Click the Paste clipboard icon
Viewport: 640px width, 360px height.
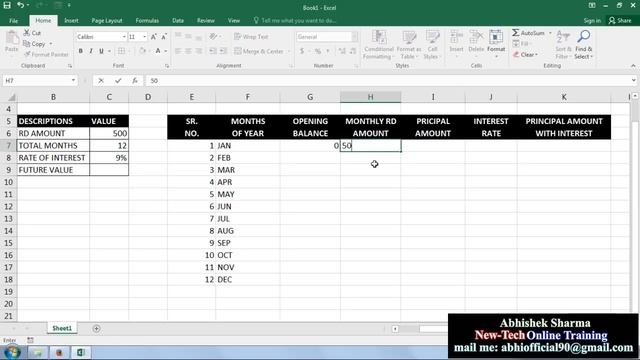pyautogui.click(x=12, y=38)
